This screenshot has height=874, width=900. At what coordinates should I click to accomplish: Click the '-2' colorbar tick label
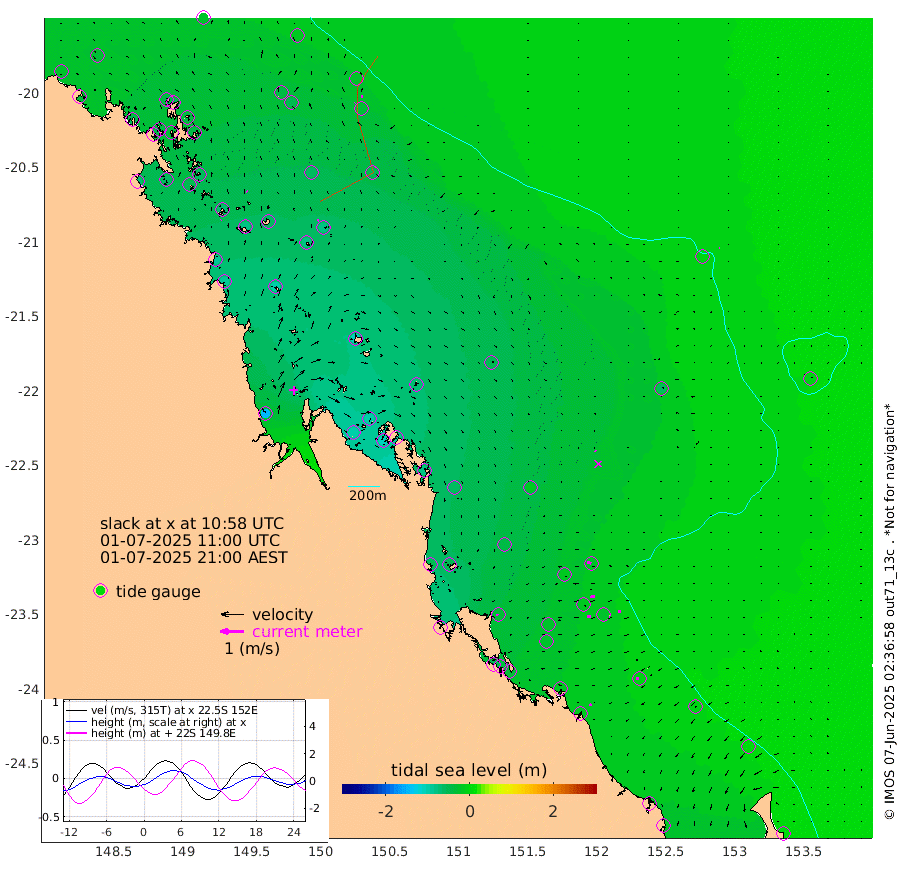pos(385,811)
